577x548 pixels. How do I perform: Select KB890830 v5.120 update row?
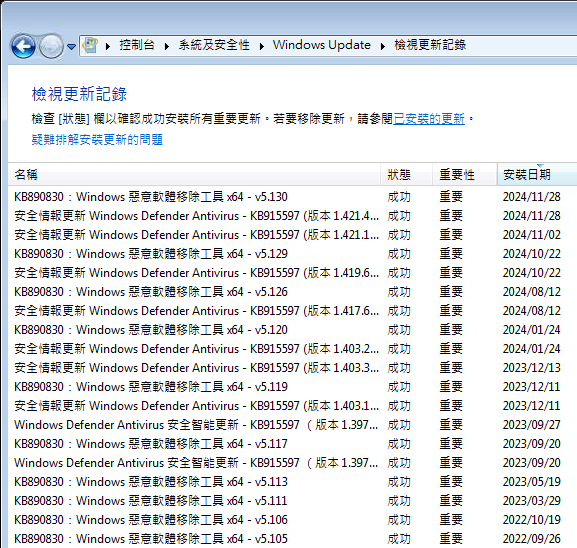(x=293, y=330)
